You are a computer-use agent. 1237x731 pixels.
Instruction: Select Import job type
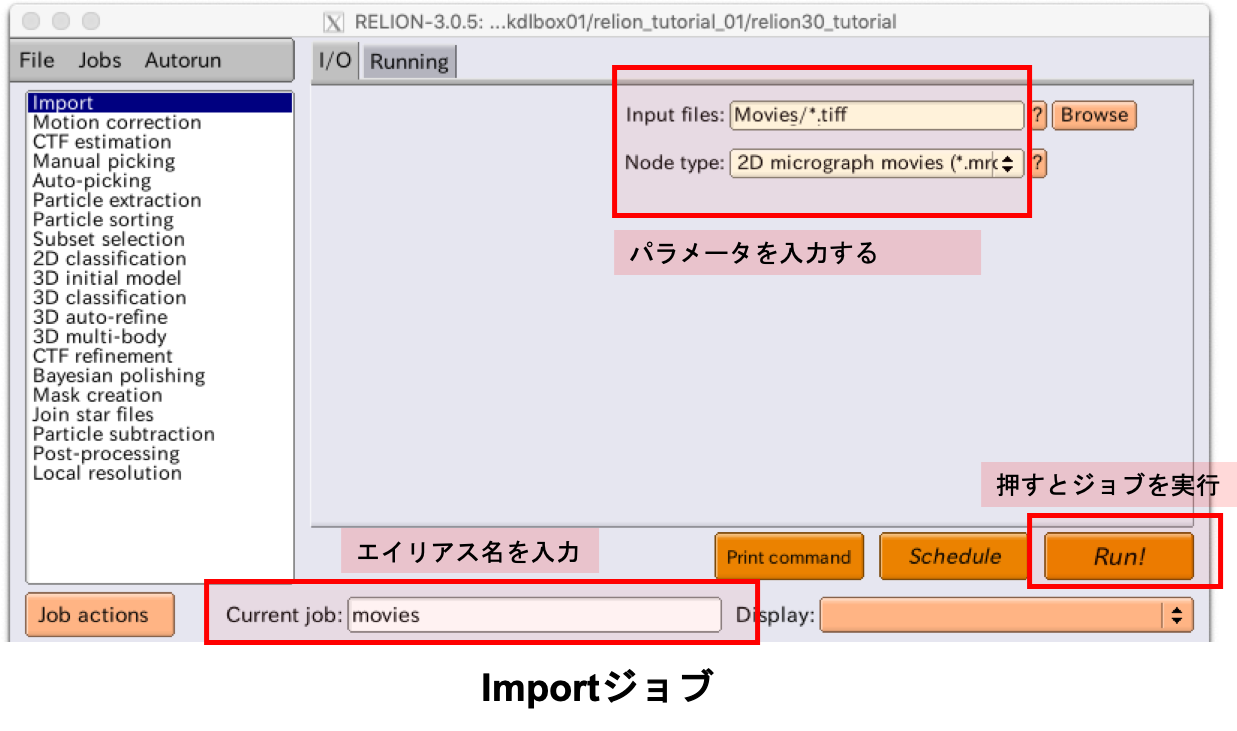pos(161,103)
